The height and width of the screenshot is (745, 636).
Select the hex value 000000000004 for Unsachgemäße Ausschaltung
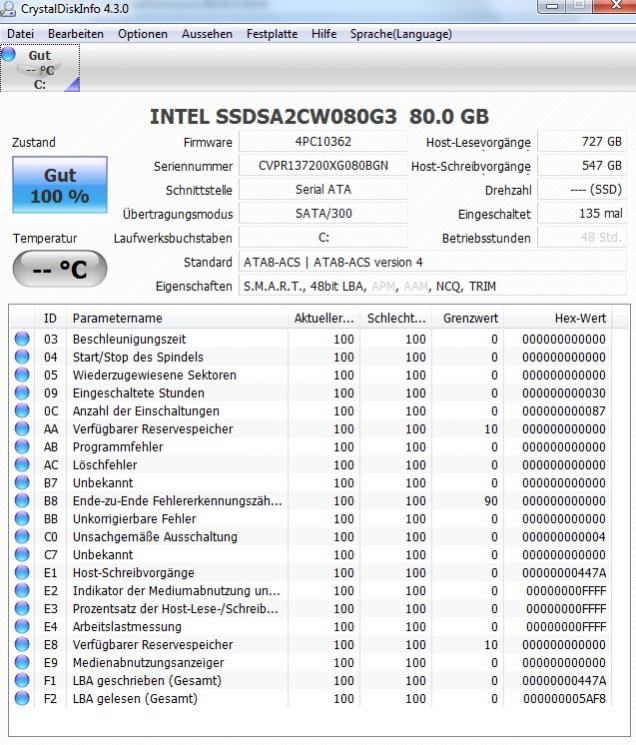coord(564,537)
